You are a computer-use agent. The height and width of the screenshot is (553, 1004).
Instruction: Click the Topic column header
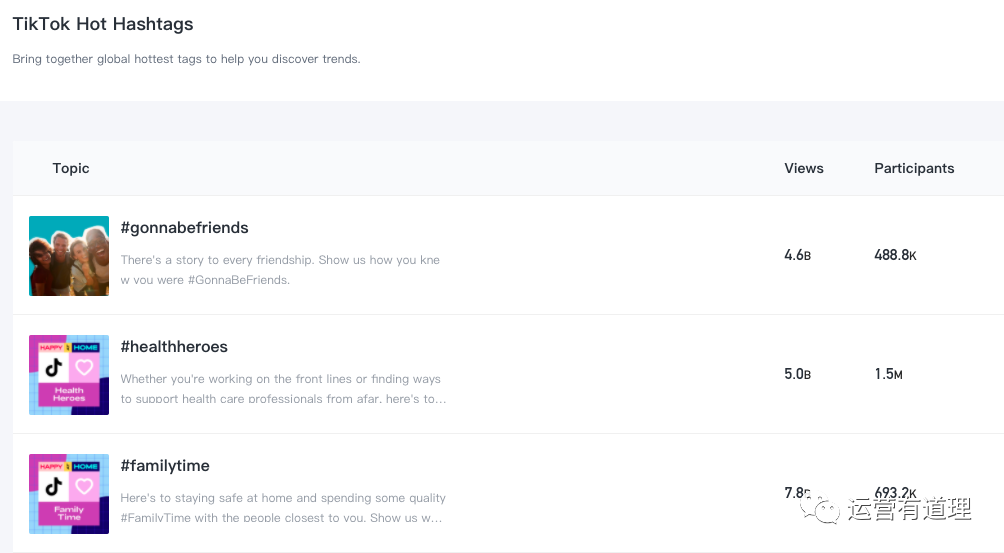pos(71,168)
